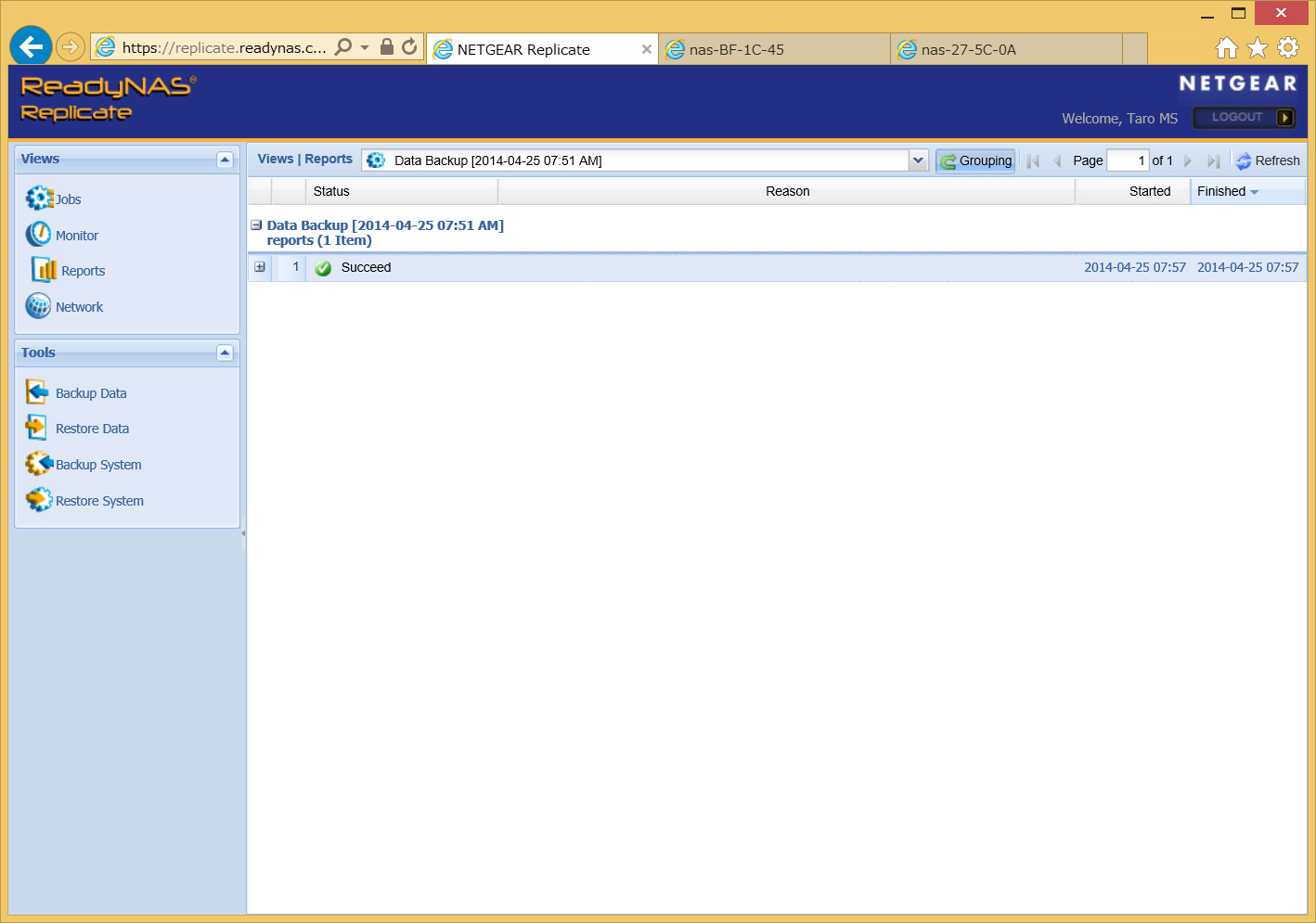Toggle the Grouping button
This screenshot has width=1316, height=923.
click(975, 160)
